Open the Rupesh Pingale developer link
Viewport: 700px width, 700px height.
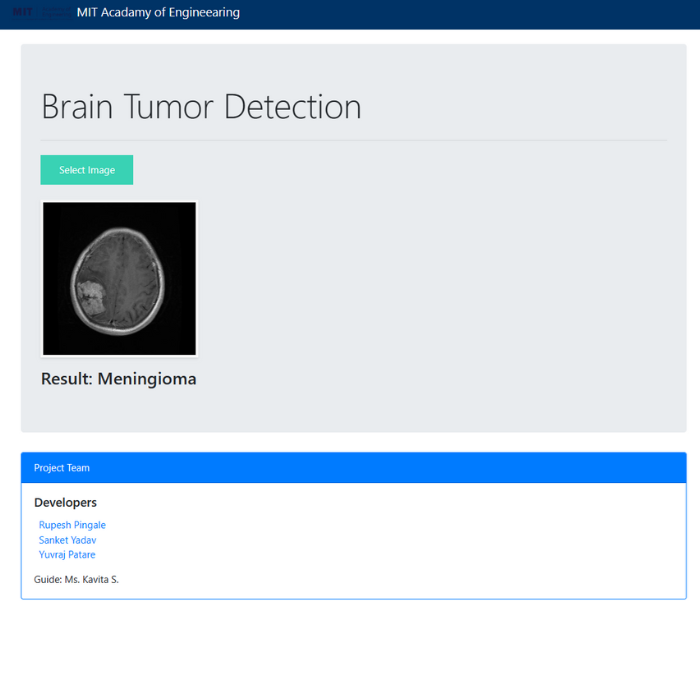(72, 525)
